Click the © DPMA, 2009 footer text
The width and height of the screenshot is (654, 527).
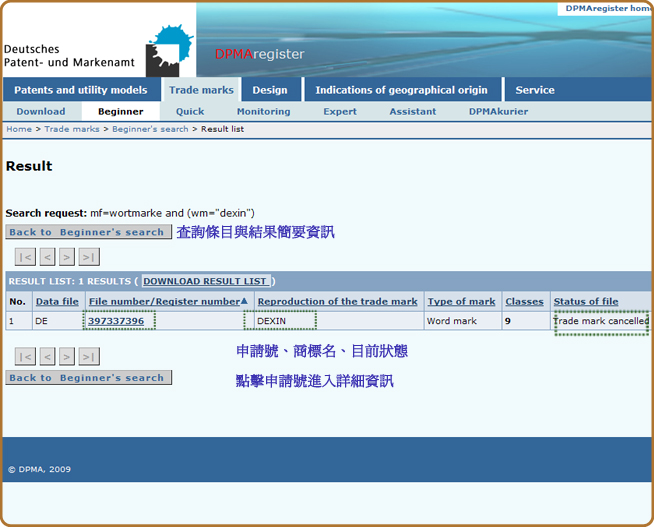39,469
